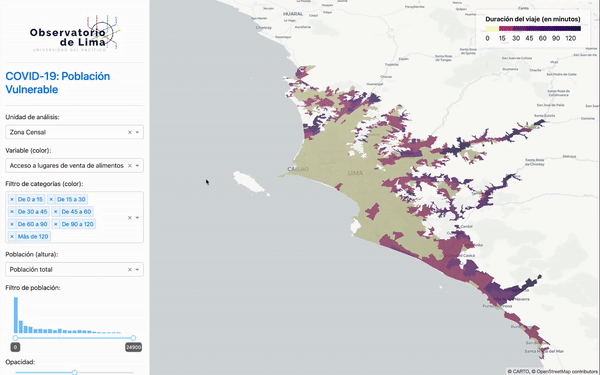The height and width of the screenshot is (375, 600).
Task: Open the Población (altura) dropdown arrow
Action: (137, 270)
